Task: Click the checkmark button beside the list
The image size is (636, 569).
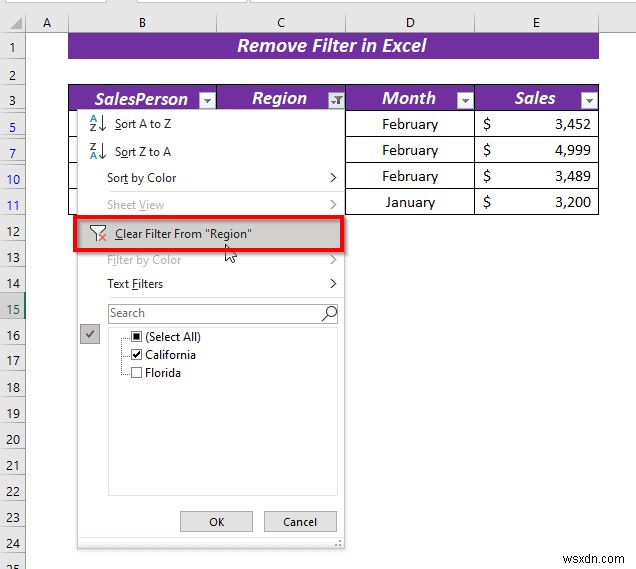Action: [90, 334]
